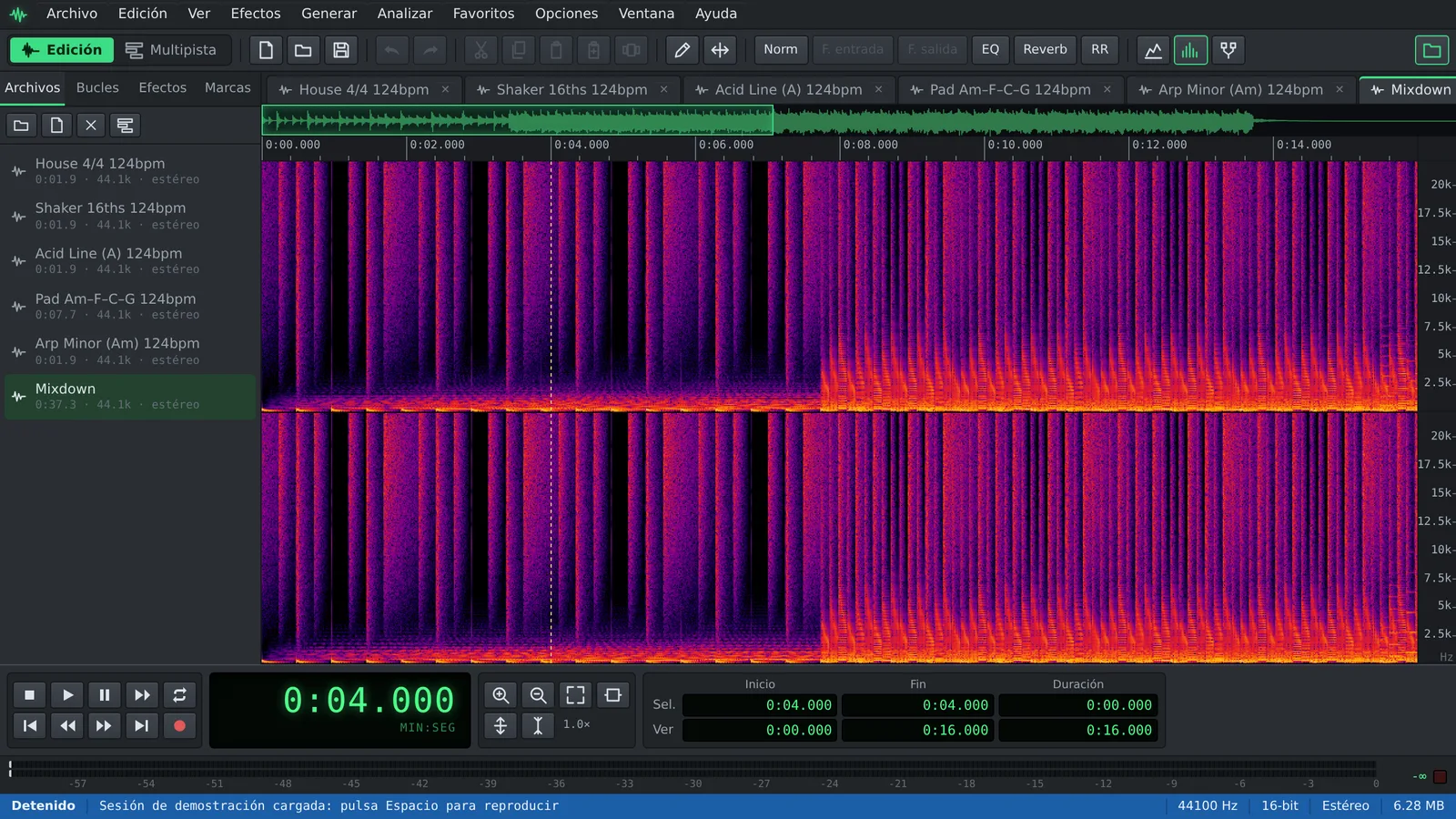The image size is (1456, 819).
Task: Click the insert into multitrack icon in Archivos panel
Action: click(126, 126)
